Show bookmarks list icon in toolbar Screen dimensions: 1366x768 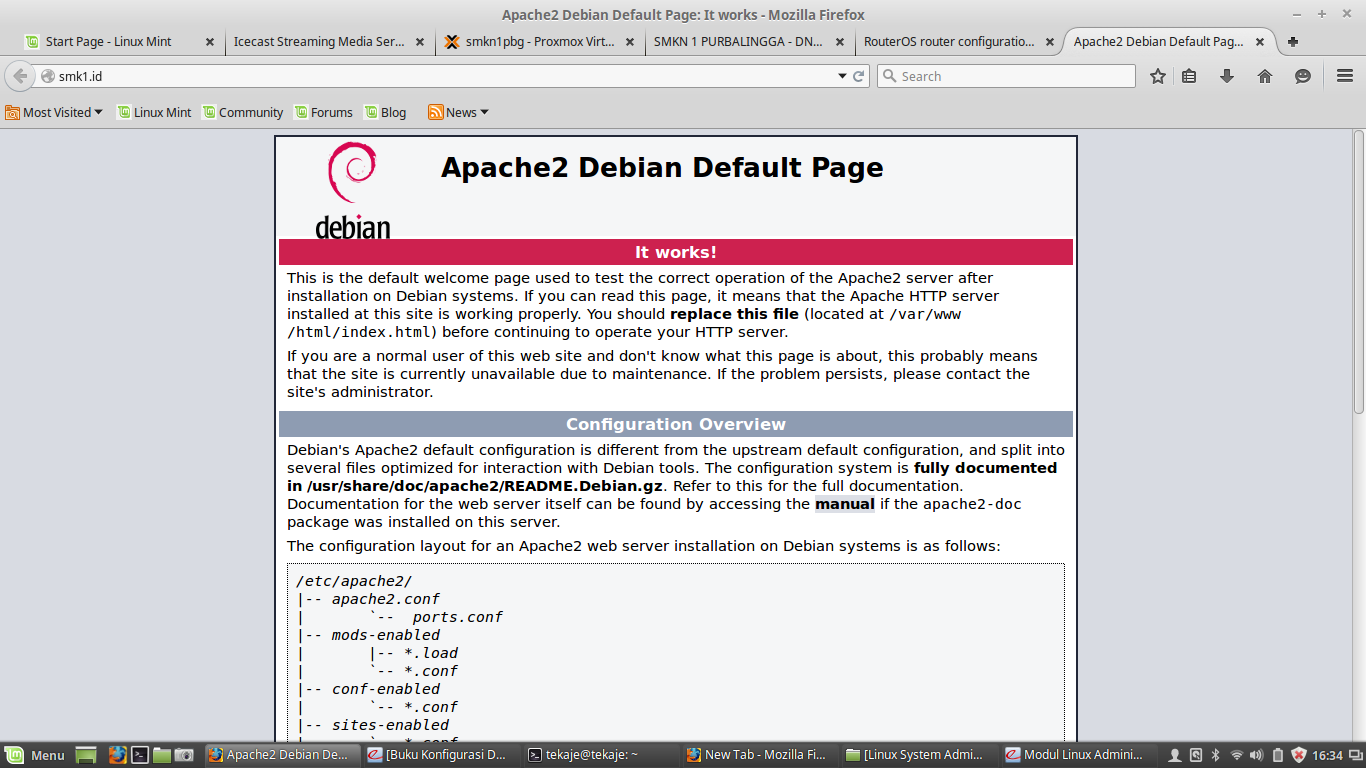tap(1189, 76)
